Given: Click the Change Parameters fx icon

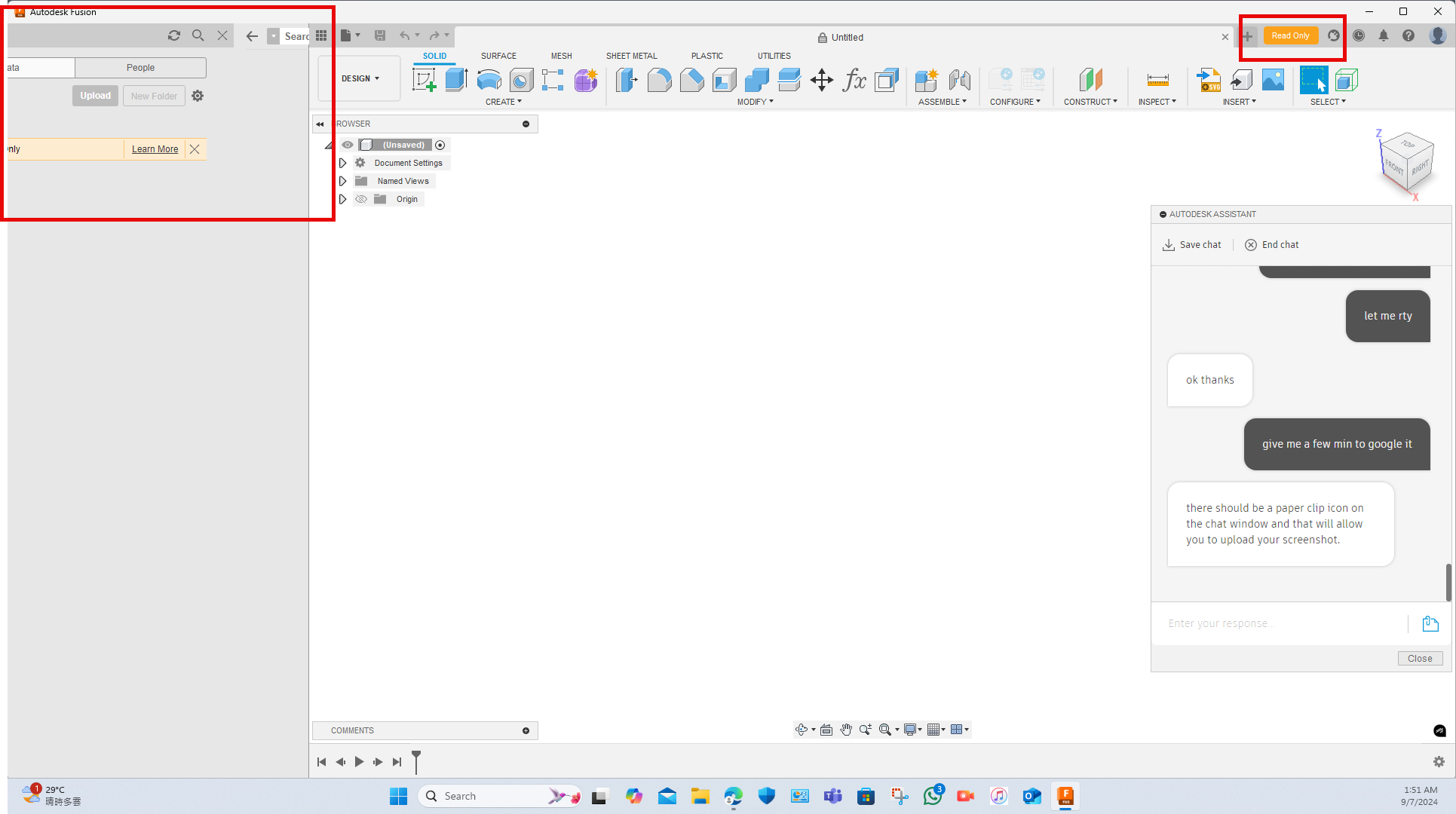Looking at the screenshot, I should coord(854,80).
